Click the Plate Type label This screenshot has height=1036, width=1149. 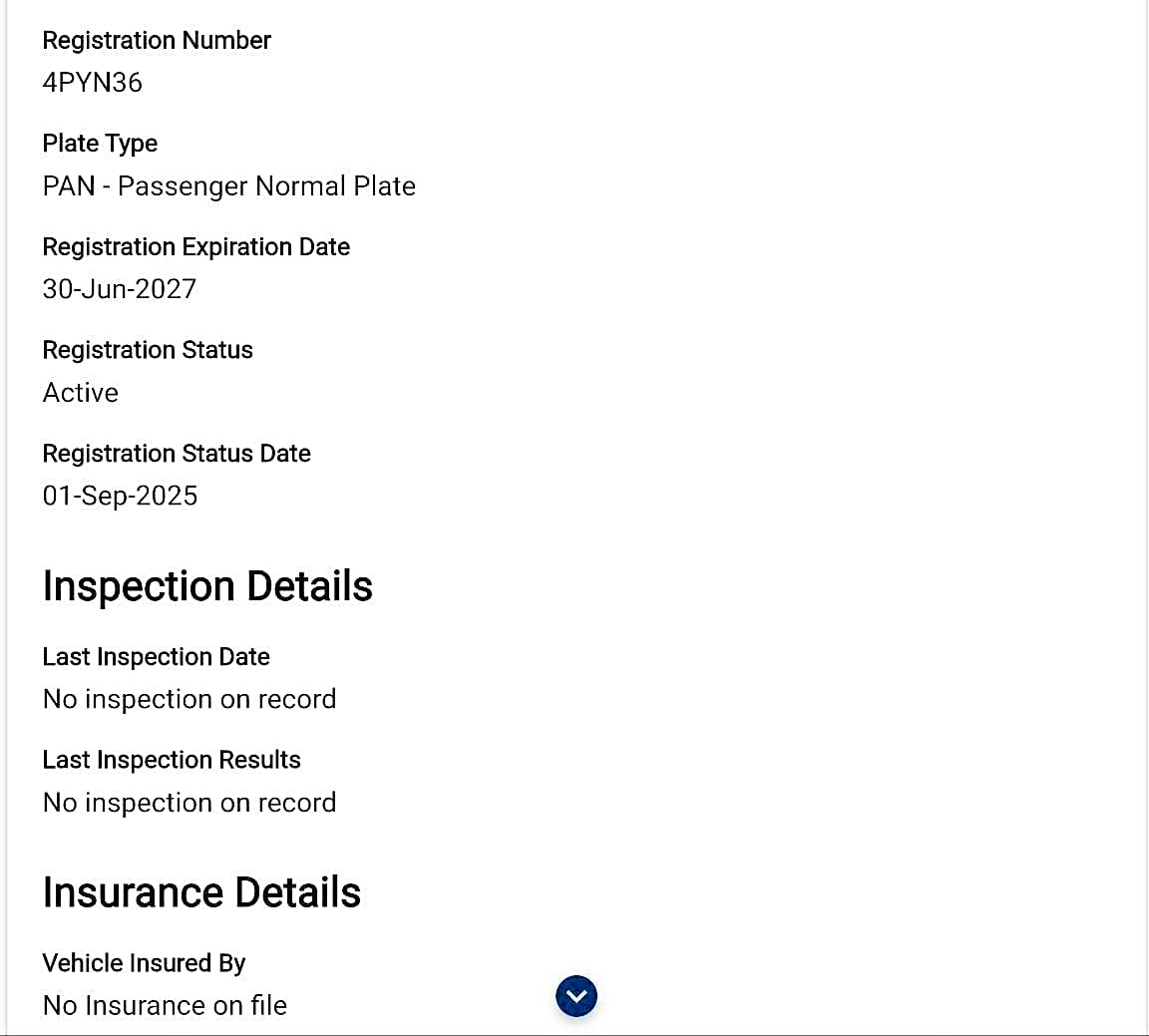tap(100, 144)
